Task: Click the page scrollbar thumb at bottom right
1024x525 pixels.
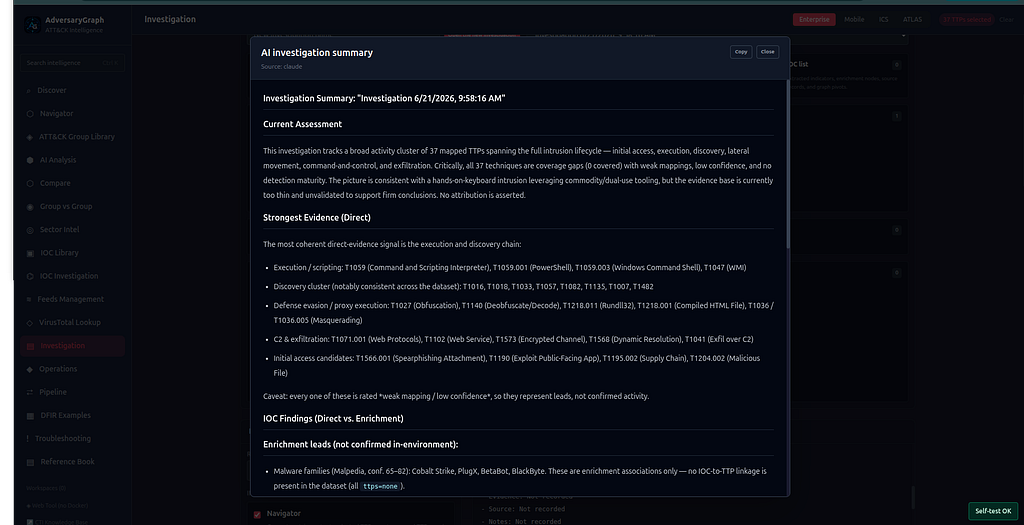Action: click(913, 498)
